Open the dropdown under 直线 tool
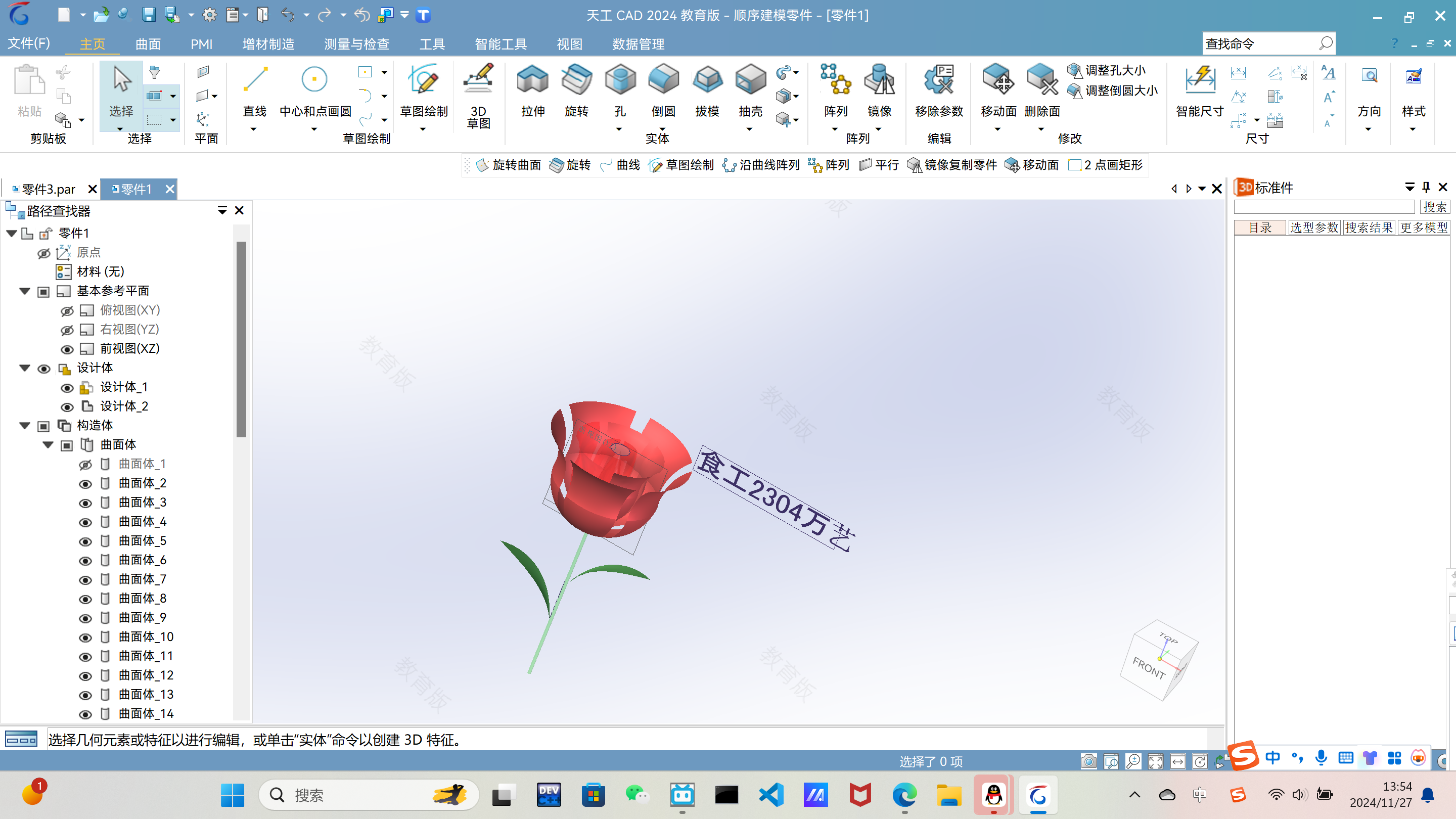The image size is (1456, 819). [x=253, y=129]
